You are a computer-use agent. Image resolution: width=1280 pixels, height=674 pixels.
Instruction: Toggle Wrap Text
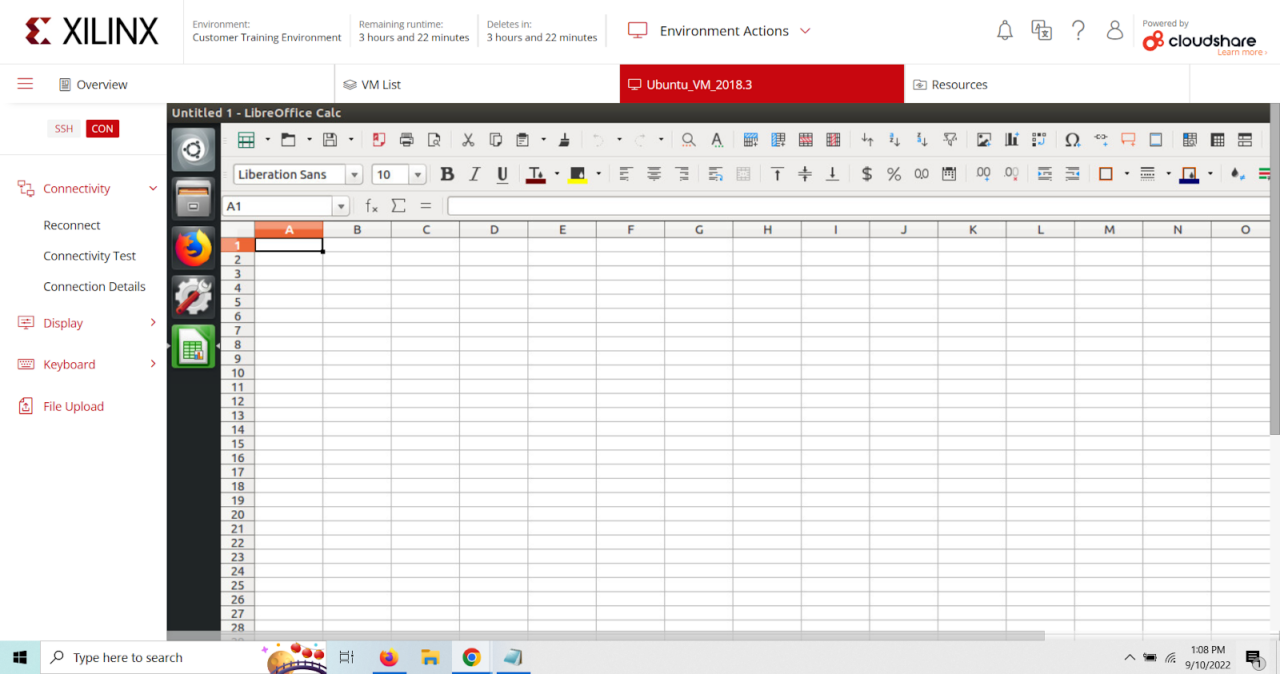point(716,174)
